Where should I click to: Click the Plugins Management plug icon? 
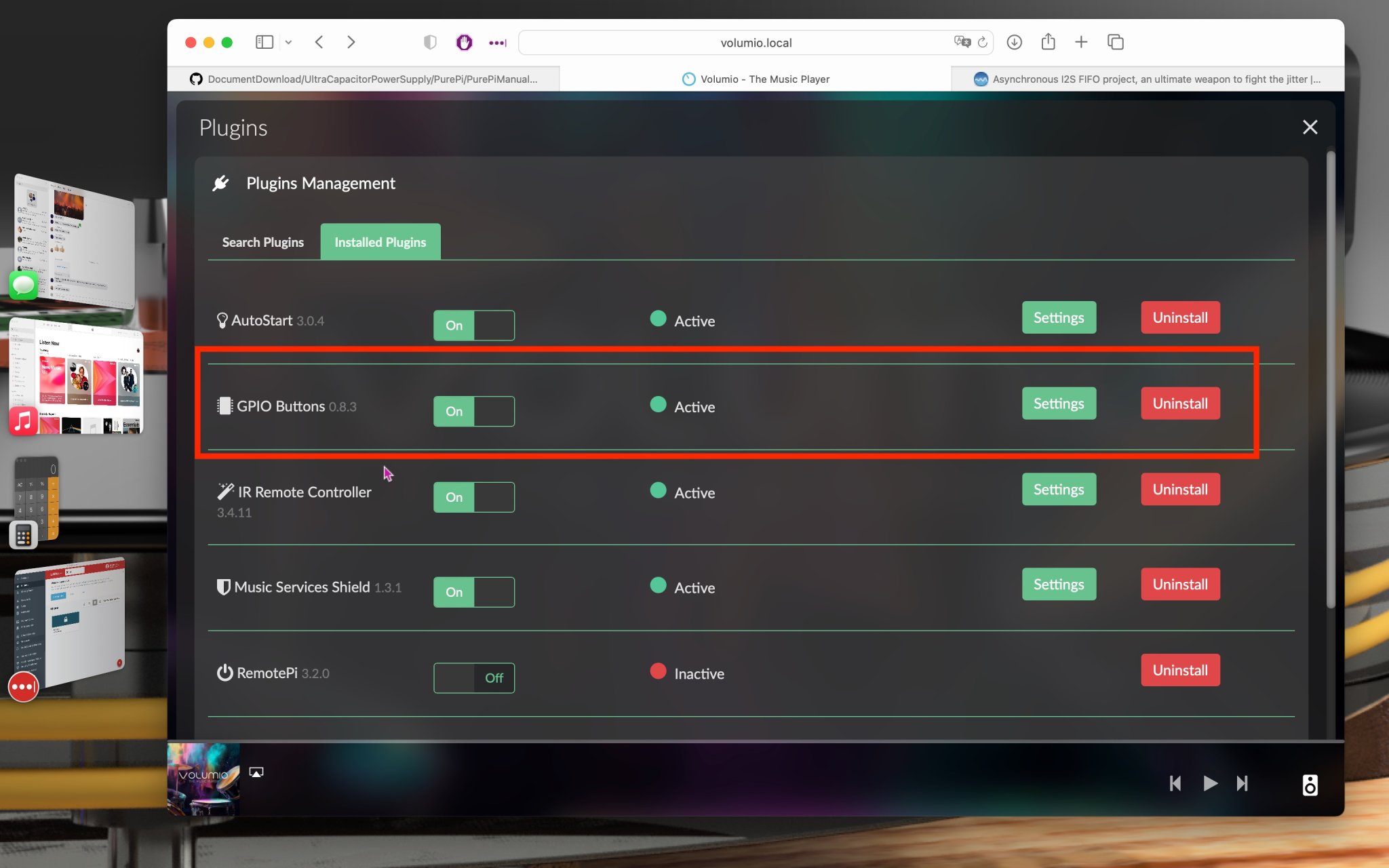click(220, 183)
